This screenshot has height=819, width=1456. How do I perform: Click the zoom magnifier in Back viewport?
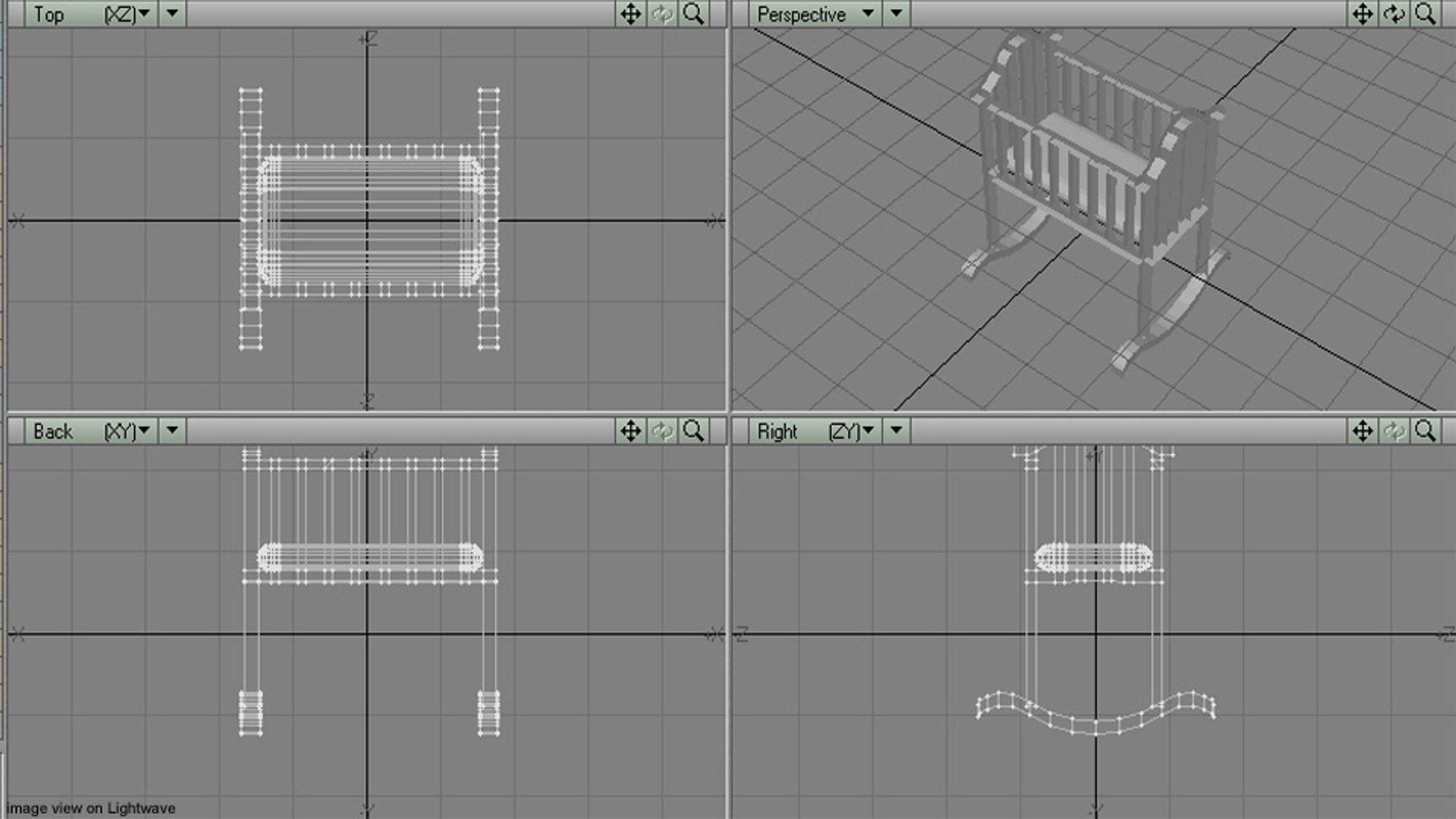point(694,431)
